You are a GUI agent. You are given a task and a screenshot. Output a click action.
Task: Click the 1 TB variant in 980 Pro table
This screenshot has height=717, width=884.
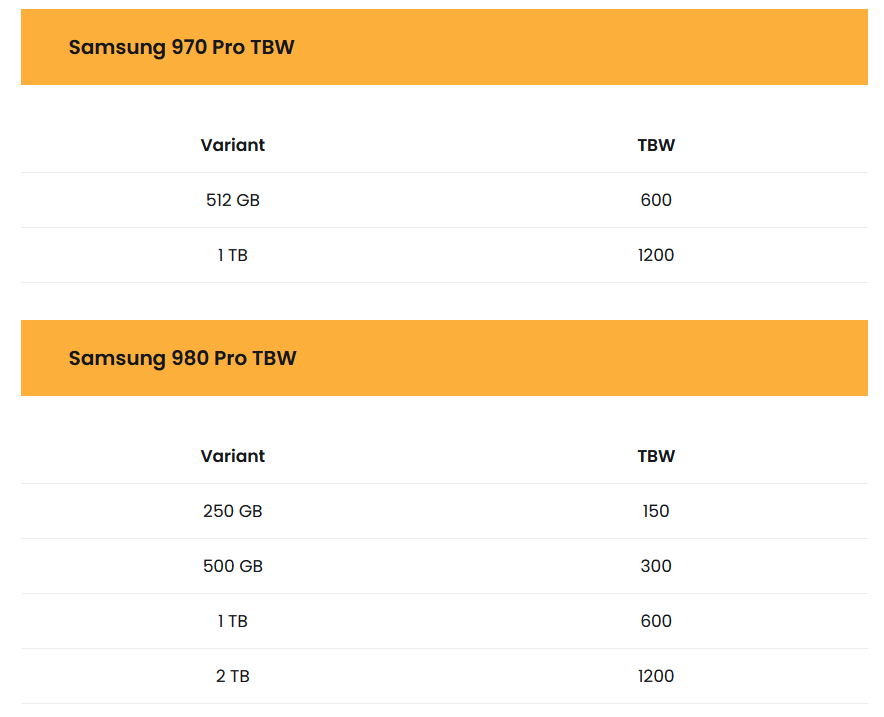[232, 621]
